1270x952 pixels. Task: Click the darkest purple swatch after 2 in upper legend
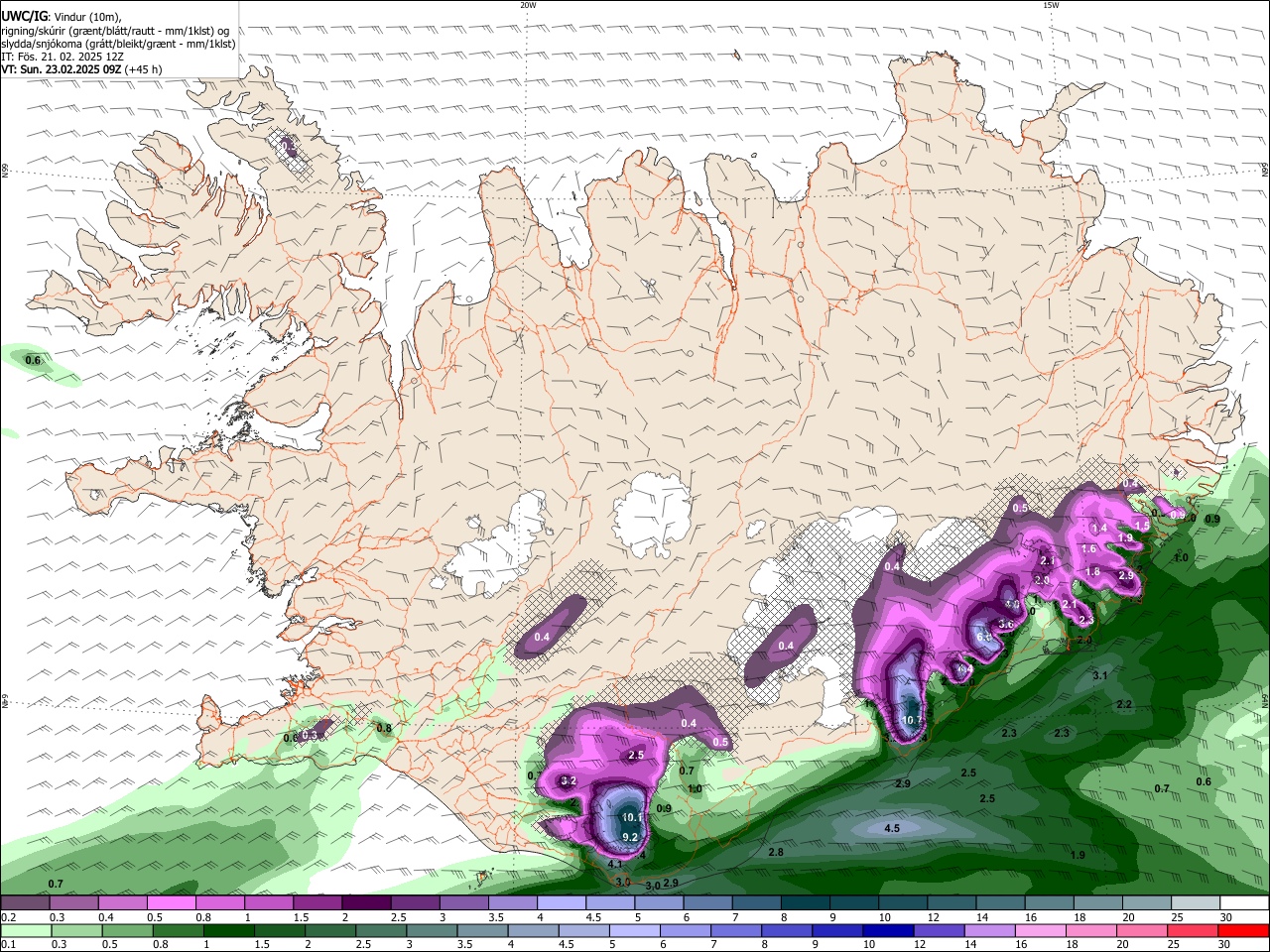tap(366, 903)
